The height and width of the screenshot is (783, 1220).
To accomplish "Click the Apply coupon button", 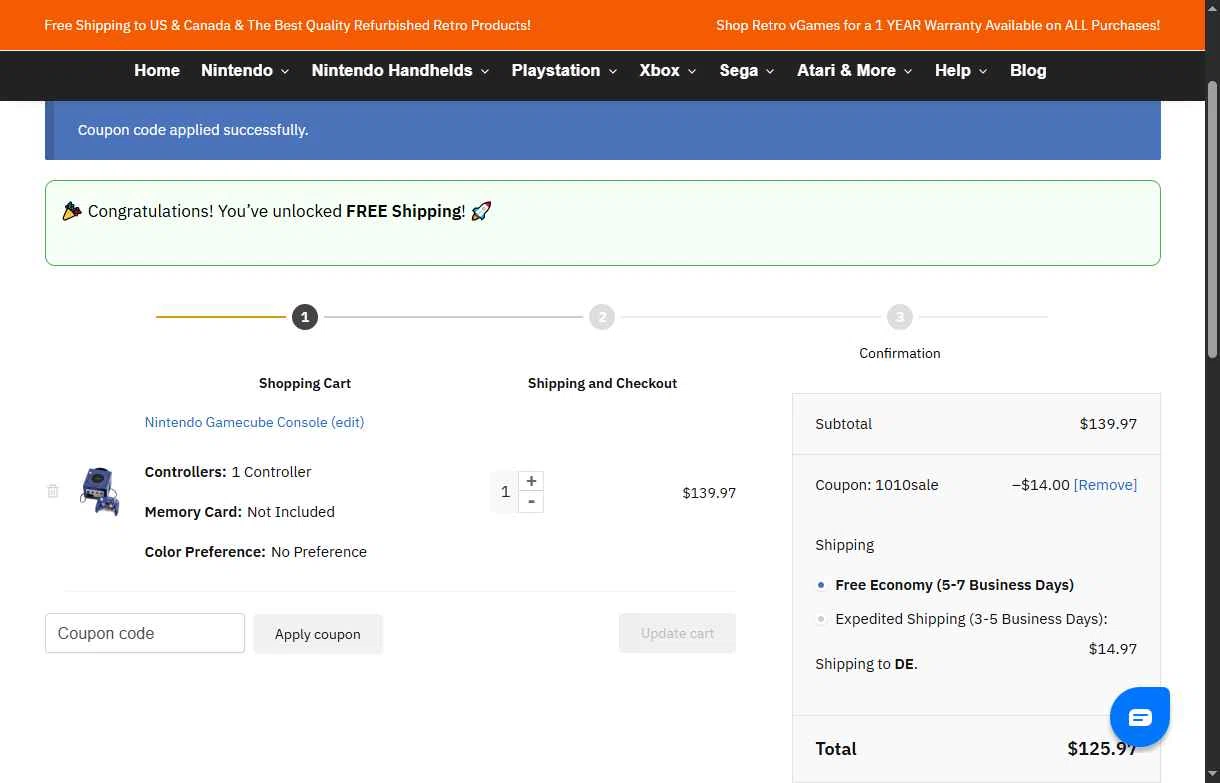I will [x=318, y=634].
